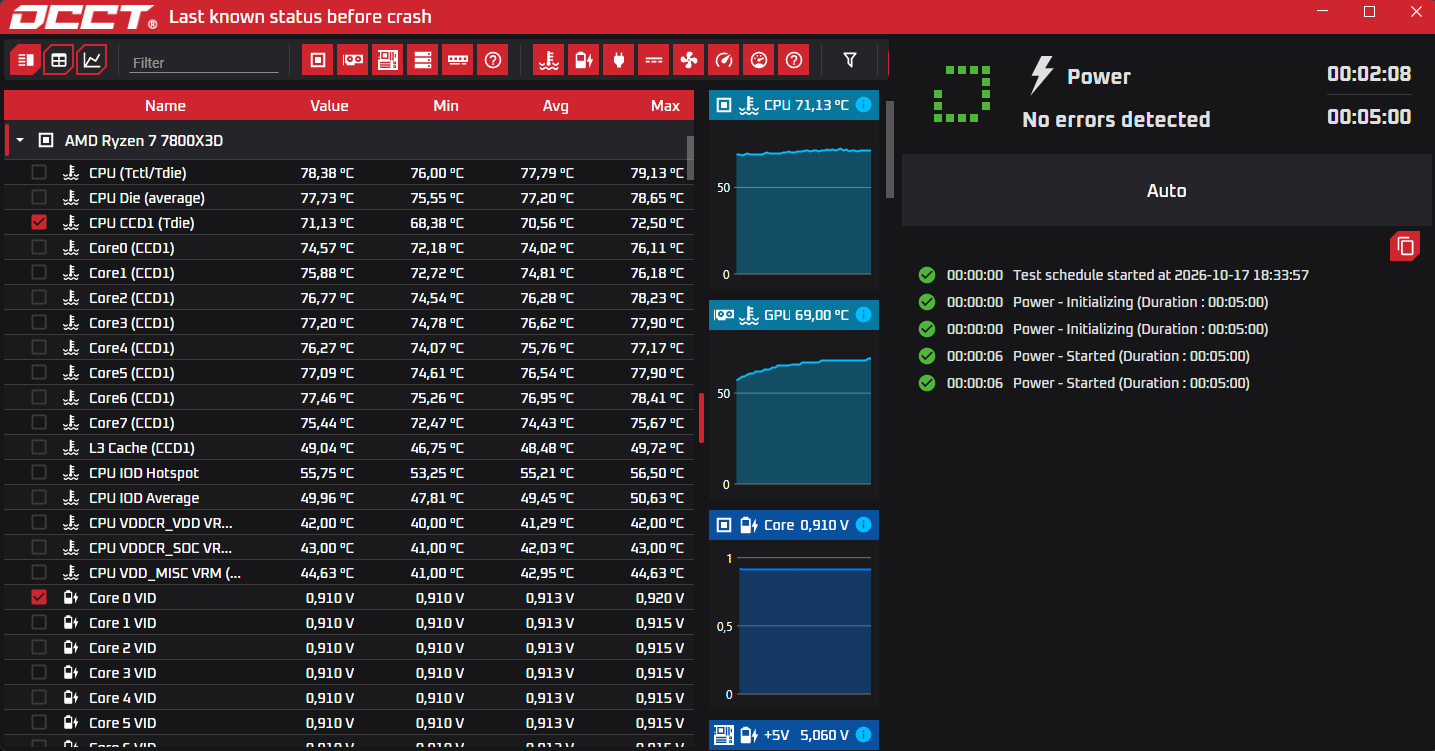Image resolution: width=1435 pixels, height=751 pixels.
Task: Sort the table by the Max column
Action: [x=665, y=105]
